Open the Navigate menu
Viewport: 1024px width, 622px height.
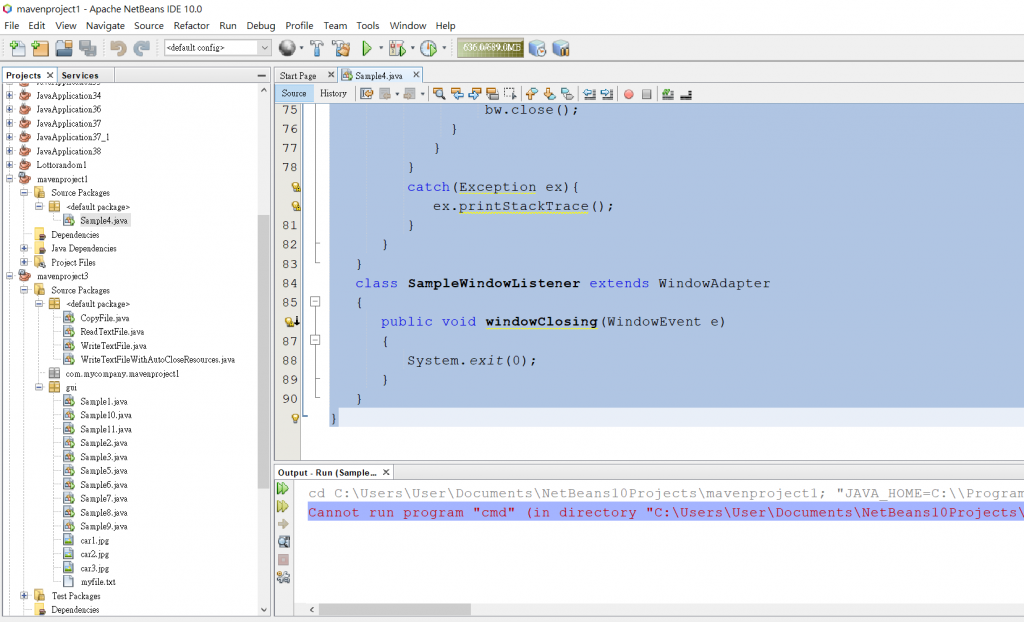click(105, 25)
